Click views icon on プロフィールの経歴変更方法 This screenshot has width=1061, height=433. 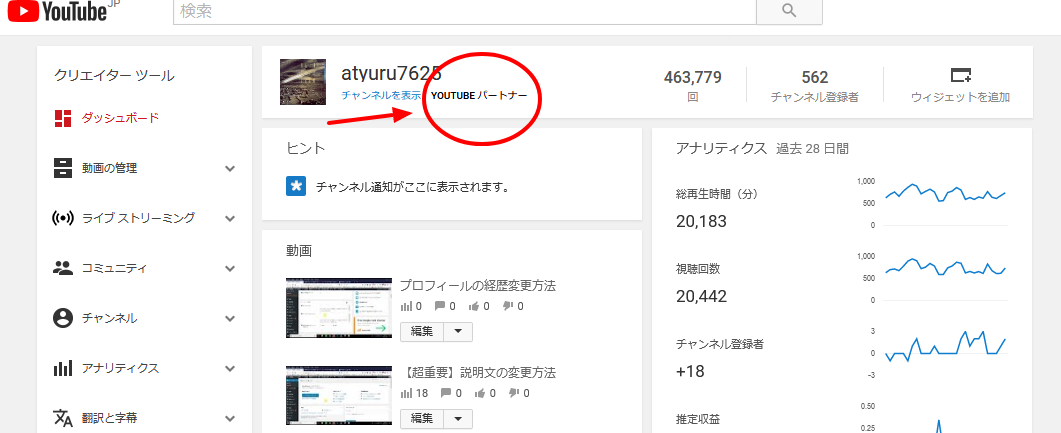tap(406, 306)
